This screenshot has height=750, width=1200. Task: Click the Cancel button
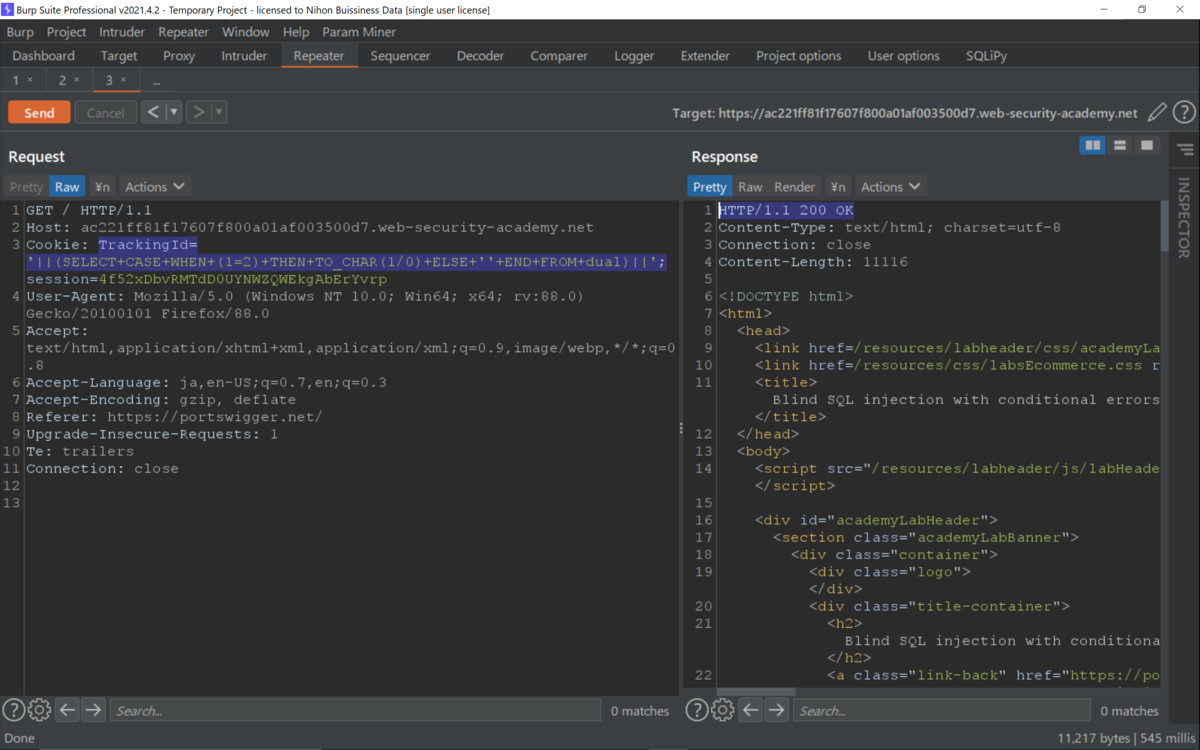pyautogui.click(x=105, y=112)
